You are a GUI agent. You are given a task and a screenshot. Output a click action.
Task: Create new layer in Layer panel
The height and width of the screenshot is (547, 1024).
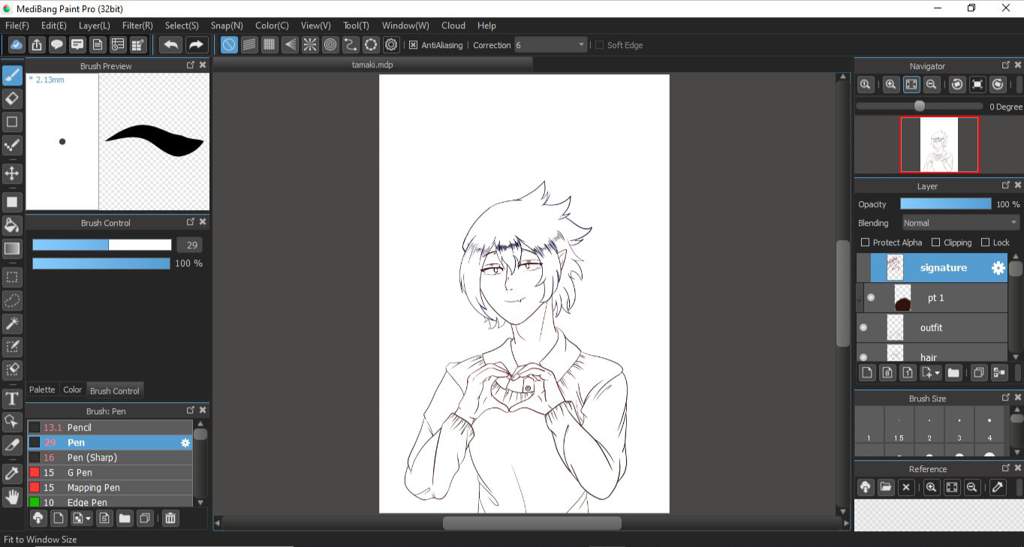[x=867, y=373]
